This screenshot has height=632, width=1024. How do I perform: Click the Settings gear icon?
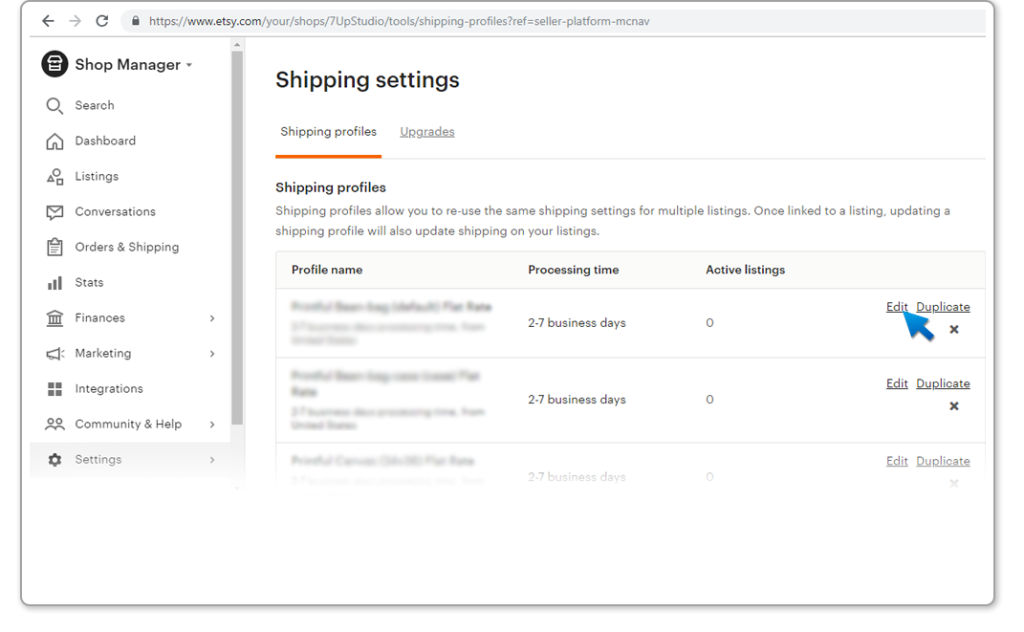(x=55, y=460)
